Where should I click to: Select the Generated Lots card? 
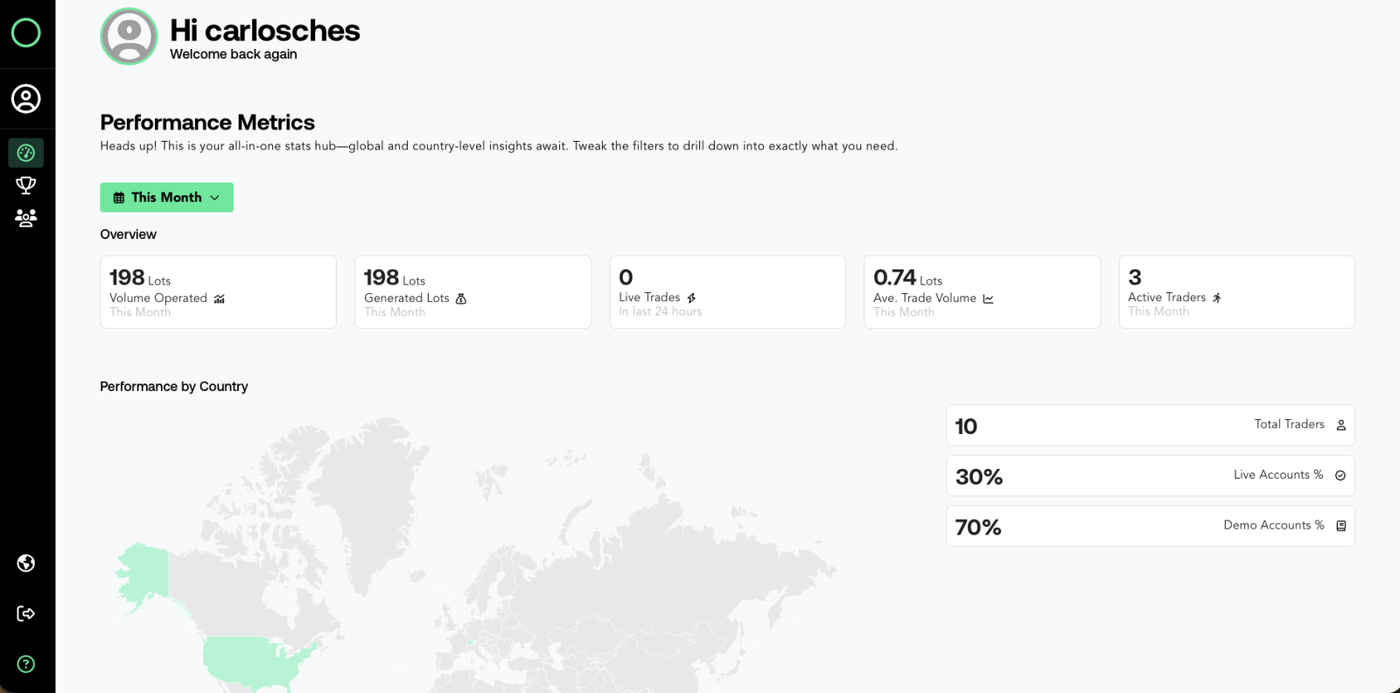tap(472, 292)
